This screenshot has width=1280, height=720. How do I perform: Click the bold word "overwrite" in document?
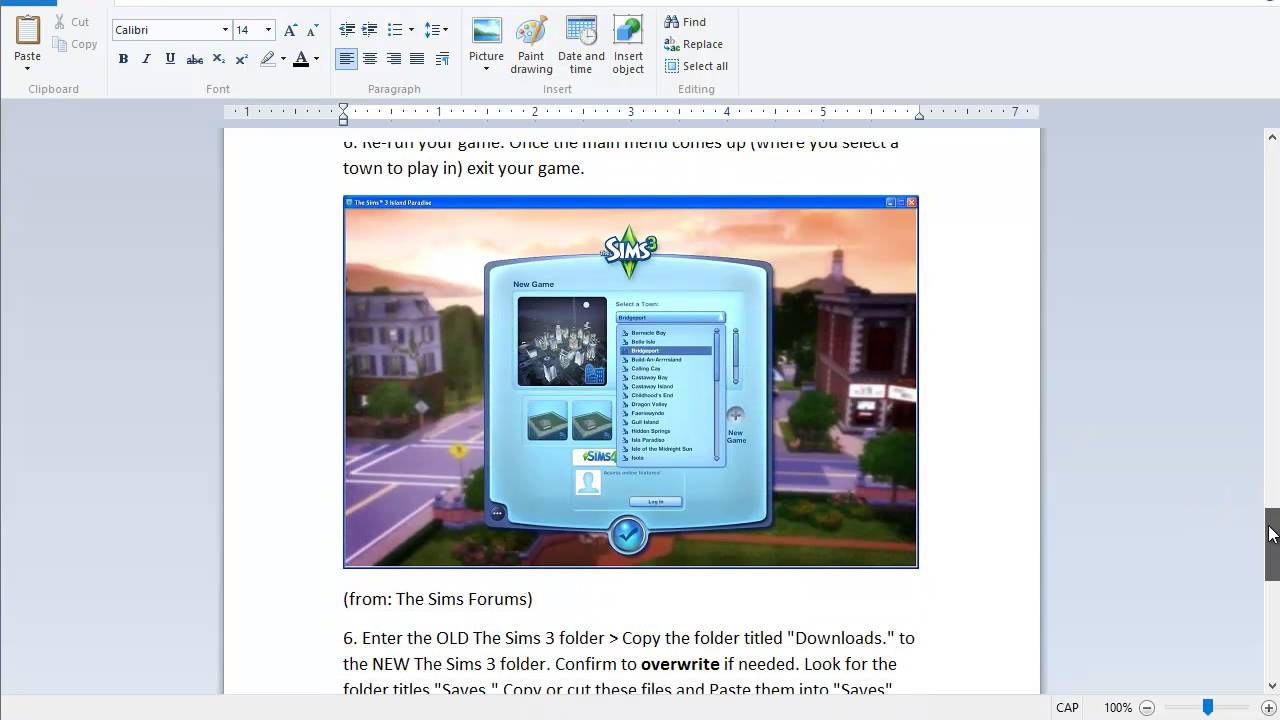[x=680, y=664]
